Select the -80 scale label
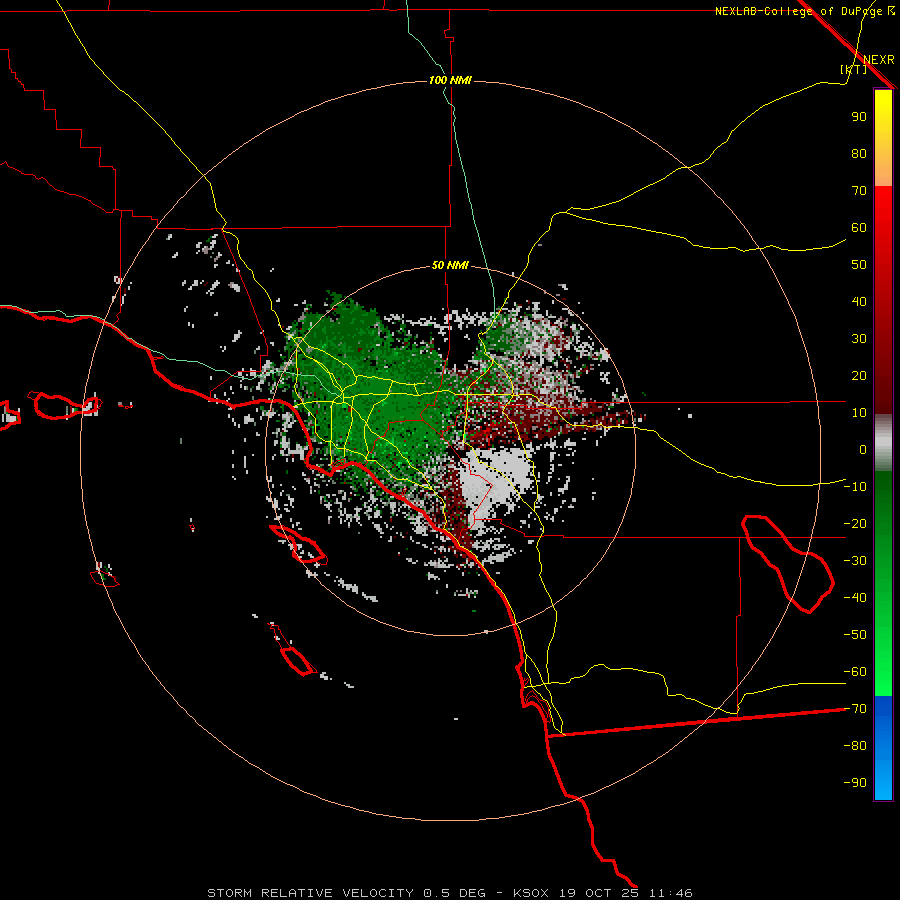The image size is (900, 900). [855, 746]
